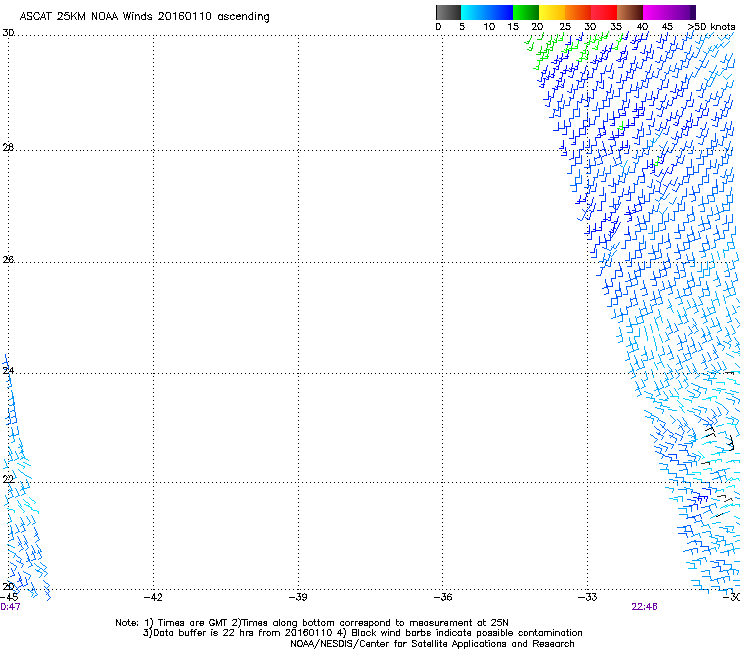Screen dimensions: 740x650
Task: Click the purple swath time '22:46'
Action: [x=644, y=607]
